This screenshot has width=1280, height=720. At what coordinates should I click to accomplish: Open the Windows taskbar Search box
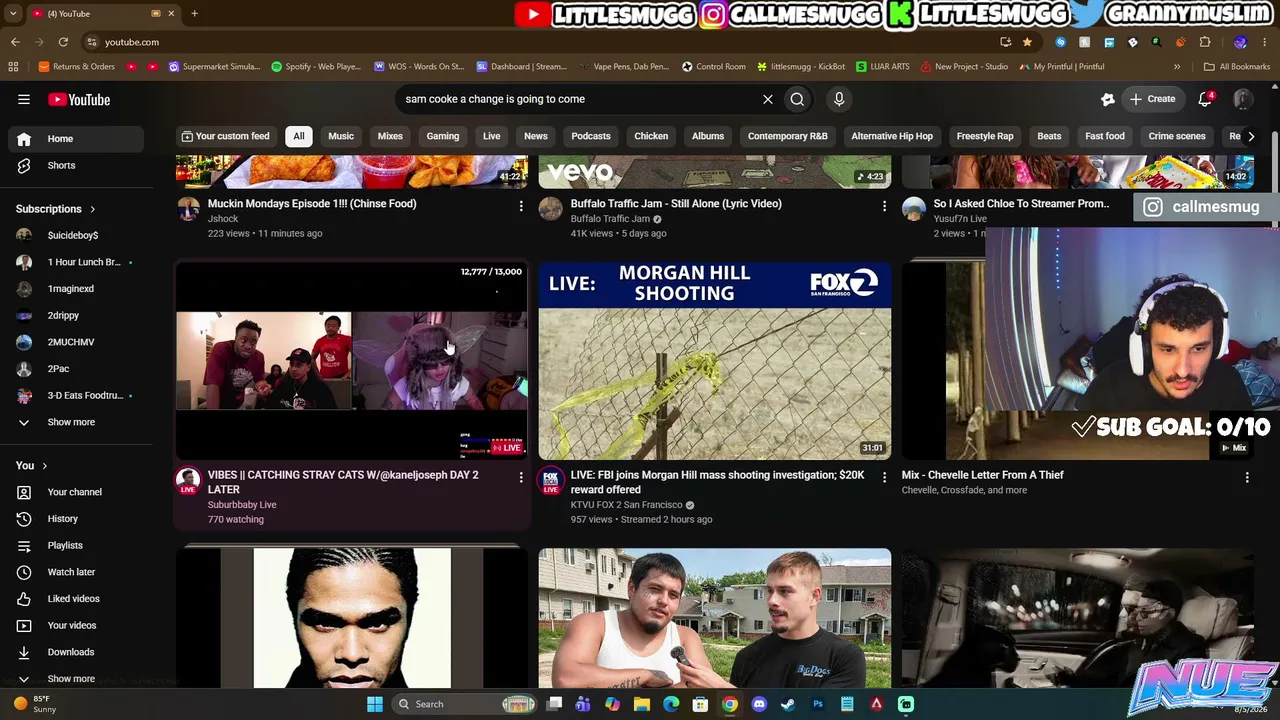(465, 704)
